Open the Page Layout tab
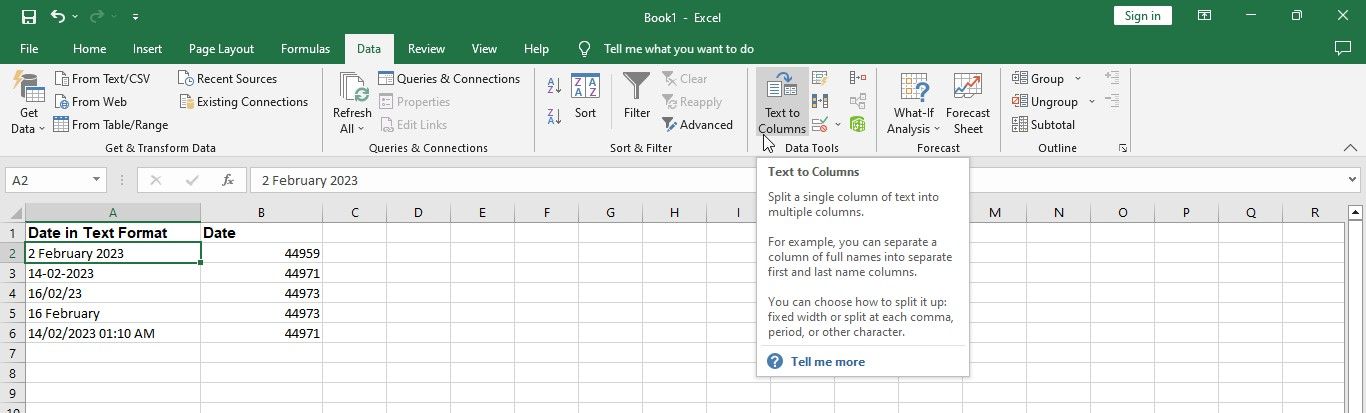The image size is (1366, 413). click(221, 49)
